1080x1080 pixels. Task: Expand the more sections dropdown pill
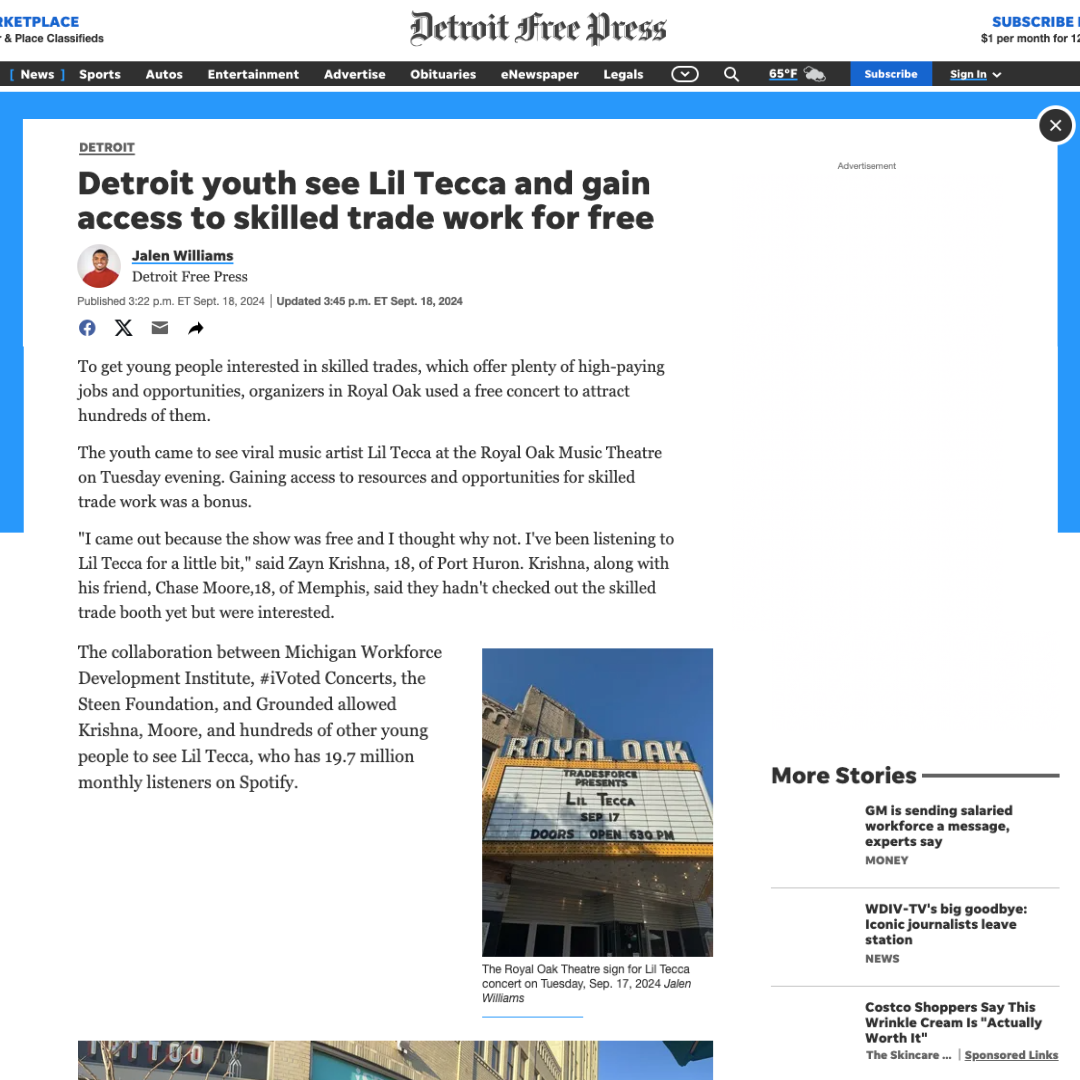(x=685, y=74)
